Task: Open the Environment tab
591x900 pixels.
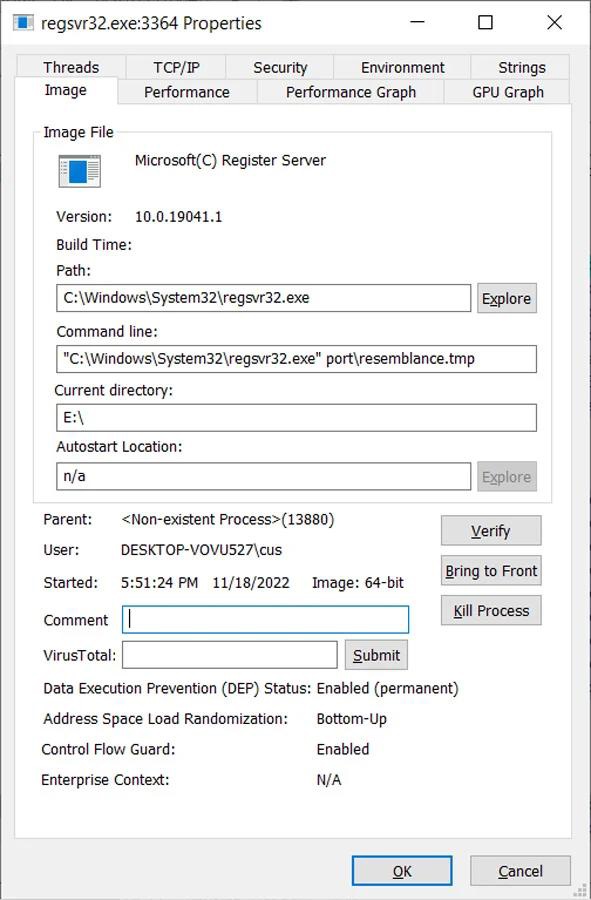Action: coord(402,67)
